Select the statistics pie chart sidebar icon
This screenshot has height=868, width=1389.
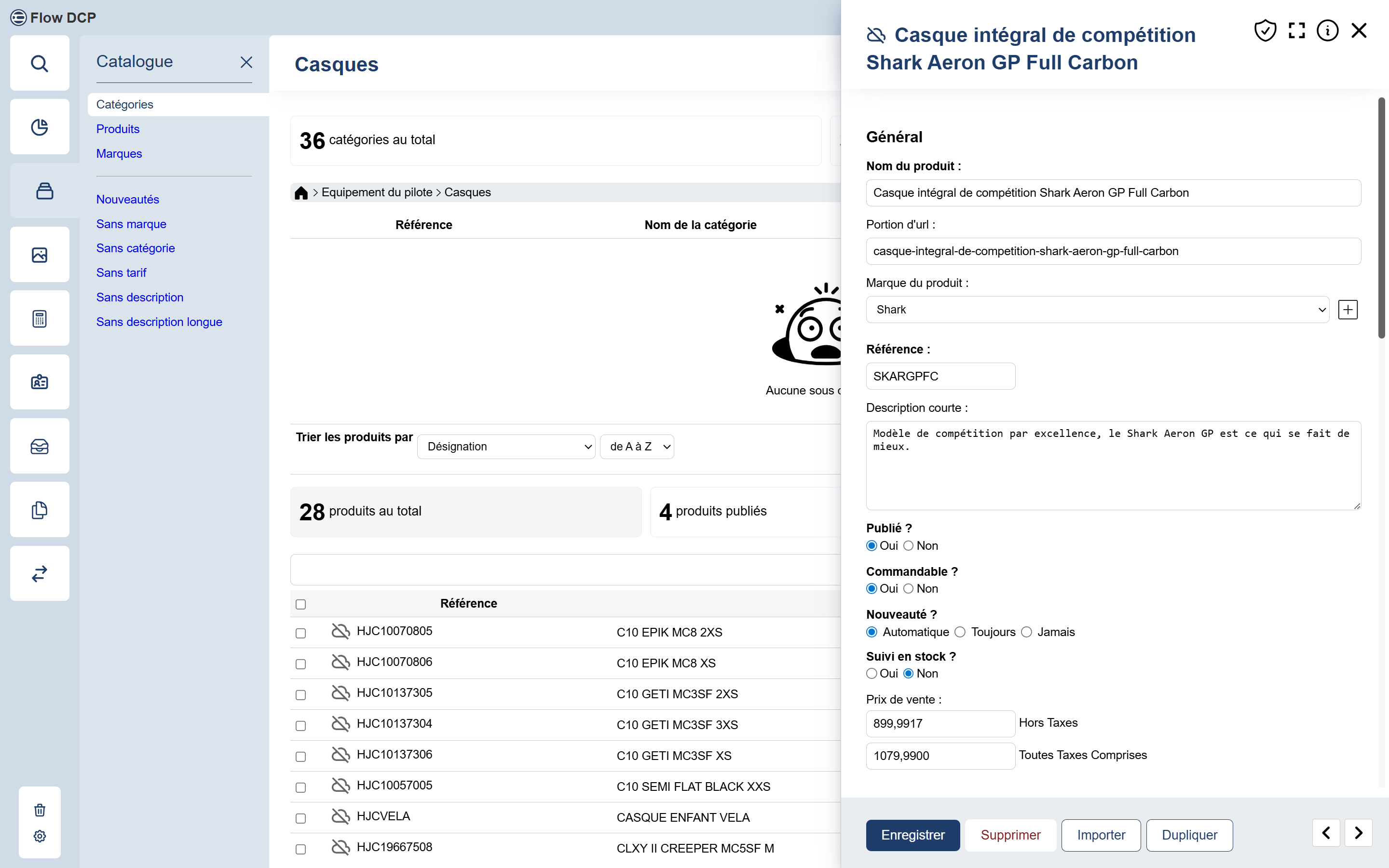(40, 127)
